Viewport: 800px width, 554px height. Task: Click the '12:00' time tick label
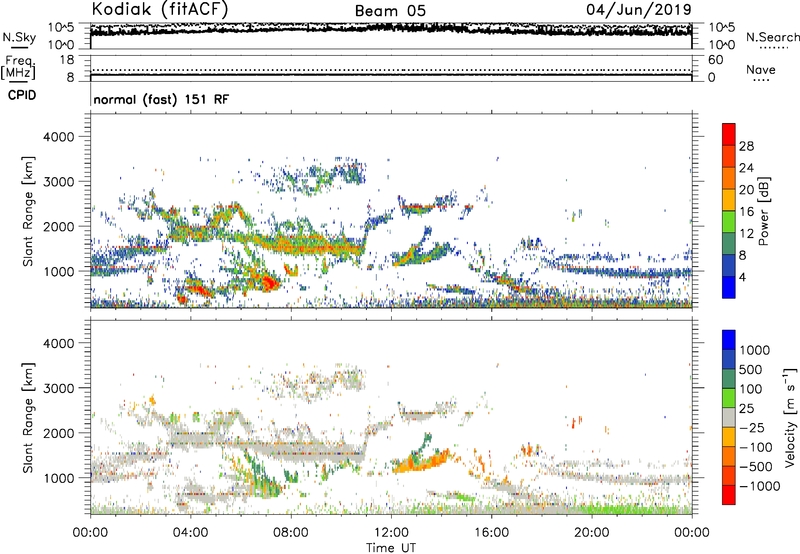coord(391,533)
